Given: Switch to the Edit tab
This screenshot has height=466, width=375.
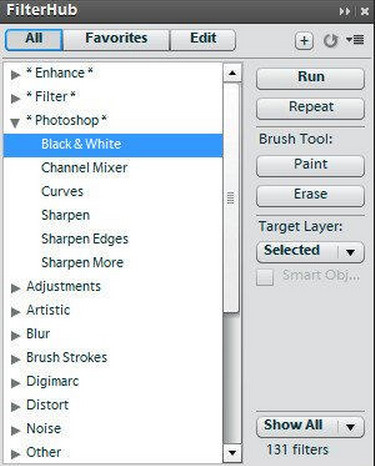Looking at the screenshot, I should [x=203, y=39].
